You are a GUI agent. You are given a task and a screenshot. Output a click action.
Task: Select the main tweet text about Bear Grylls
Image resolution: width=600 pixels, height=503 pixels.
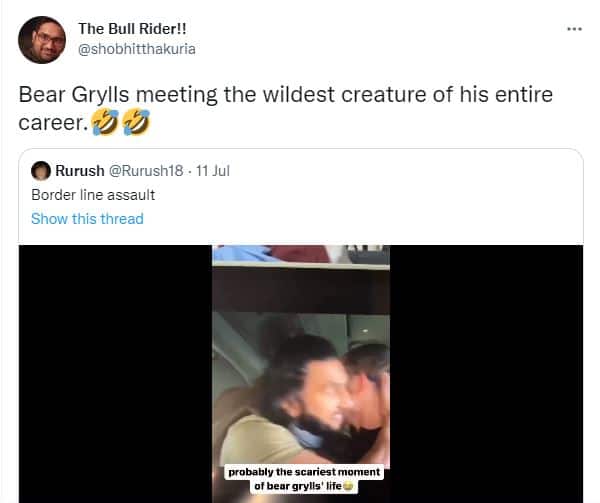(x=285, y=109)
